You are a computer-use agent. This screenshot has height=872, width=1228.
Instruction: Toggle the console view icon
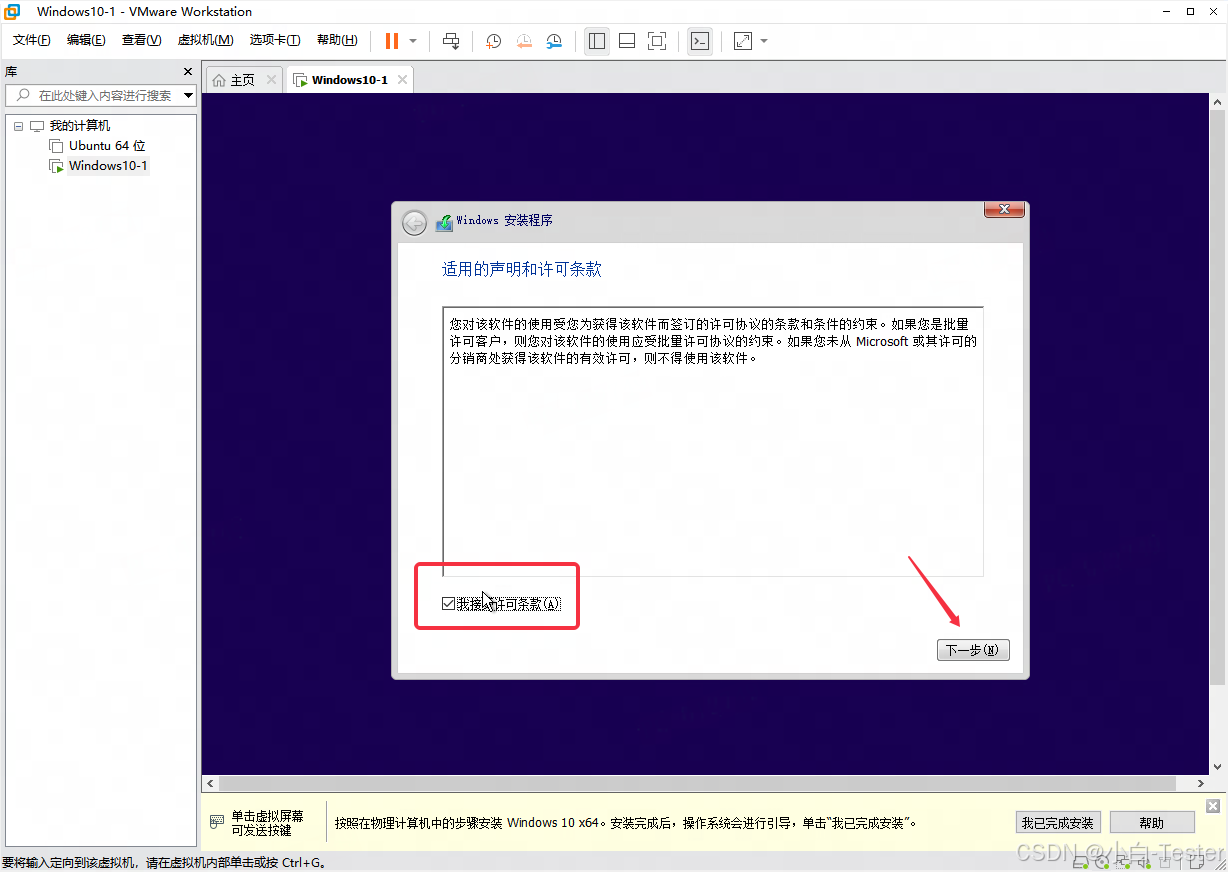[700, 41]
